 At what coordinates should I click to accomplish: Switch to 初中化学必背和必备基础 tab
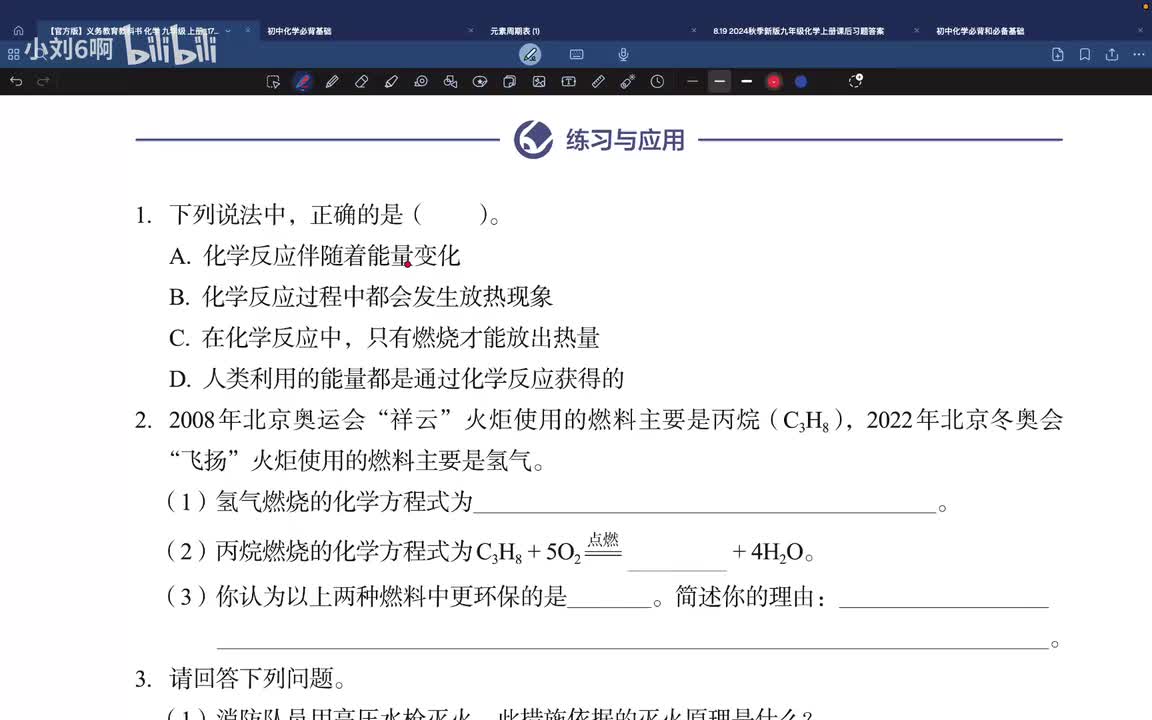point(980,31)
